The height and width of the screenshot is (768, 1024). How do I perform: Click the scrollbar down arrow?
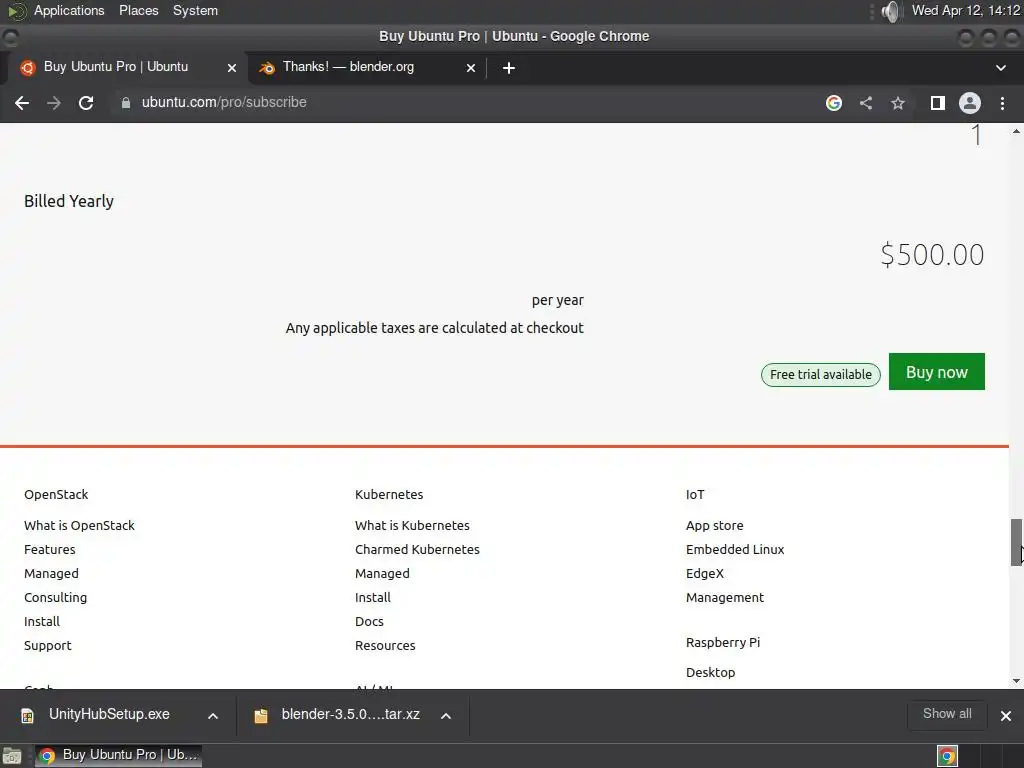pos(1016,680)
